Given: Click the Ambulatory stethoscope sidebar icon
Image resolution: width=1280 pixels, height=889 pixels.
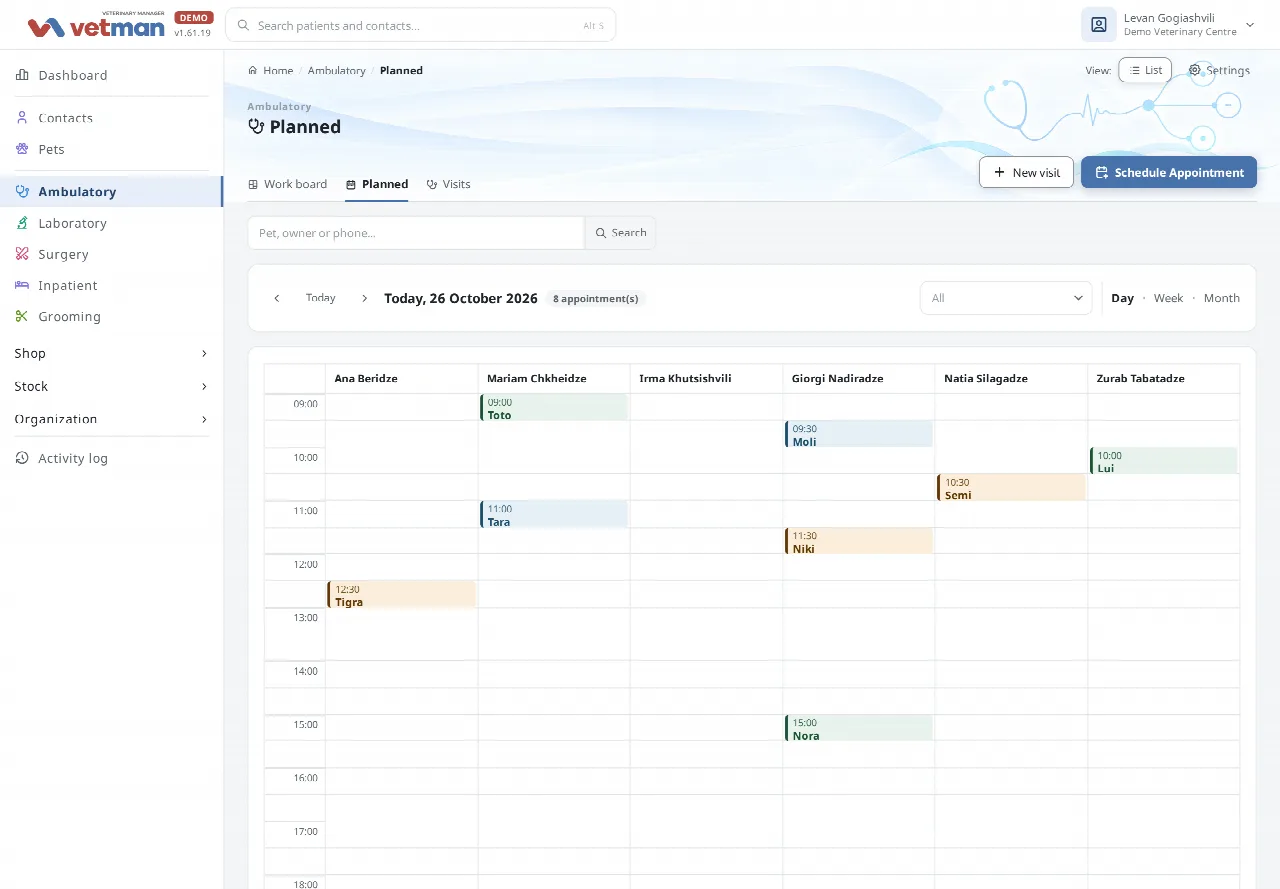Looking at the screenshot, I should tap(22, 192).
